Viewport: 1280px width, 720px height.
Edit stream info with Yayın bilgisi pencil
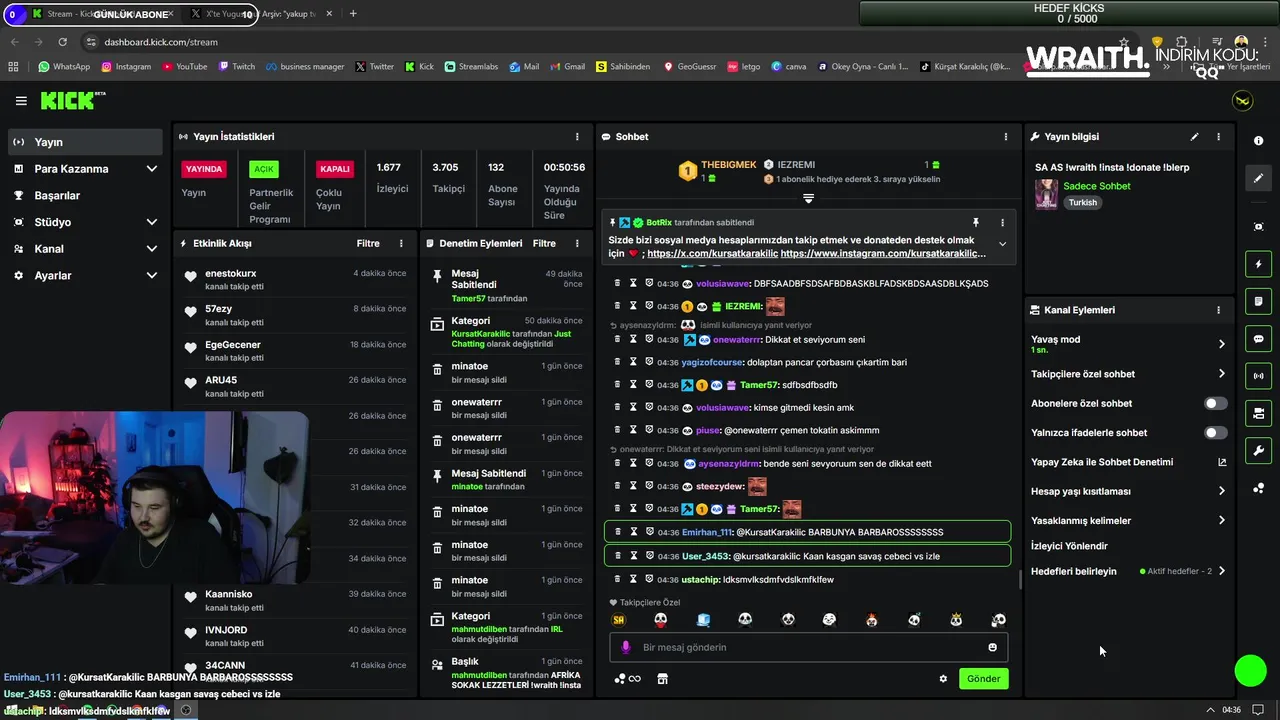(x=1194, y=137)
